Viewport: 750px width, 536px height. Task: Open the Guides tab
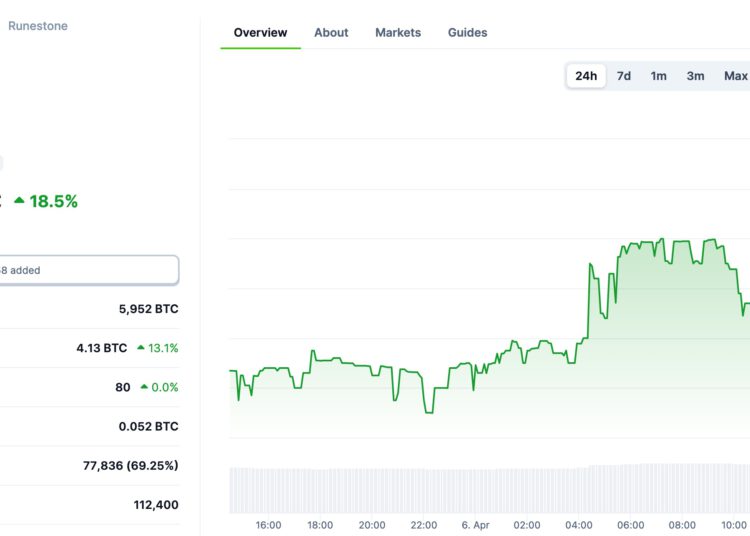coord(467,33)
